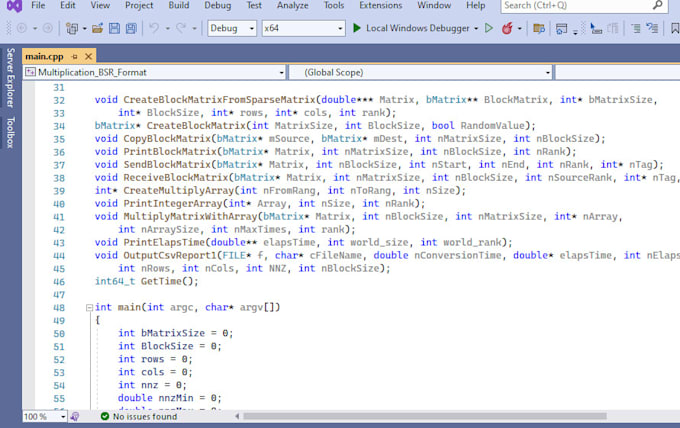Open the Toolbox side tab
Viewport: 680px width, 428px height.
point(10,132)
